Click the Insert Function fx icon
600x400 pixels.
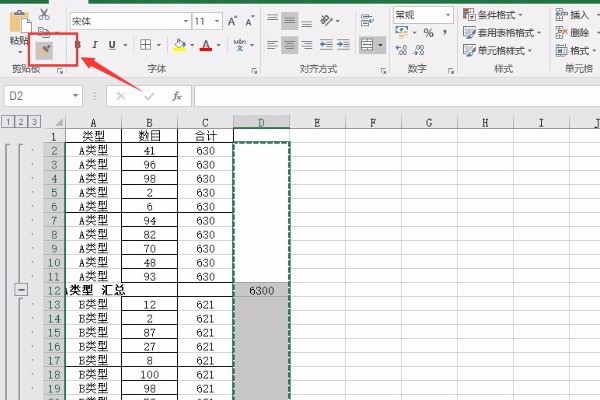pyautogui.click(x=177, y=96)
